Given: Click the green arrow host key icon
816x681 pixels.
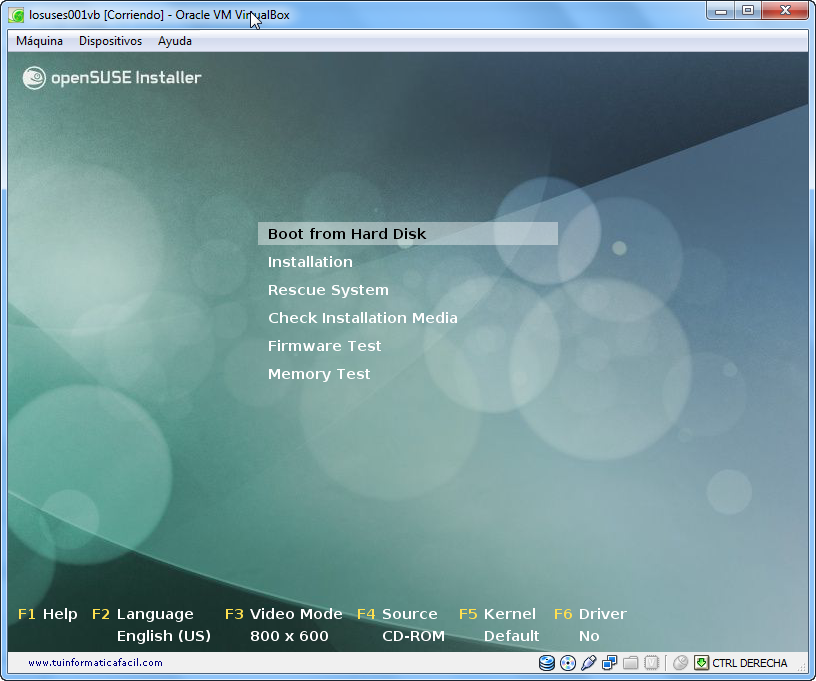Looking at the screenshot, I should tap(702, 663).
